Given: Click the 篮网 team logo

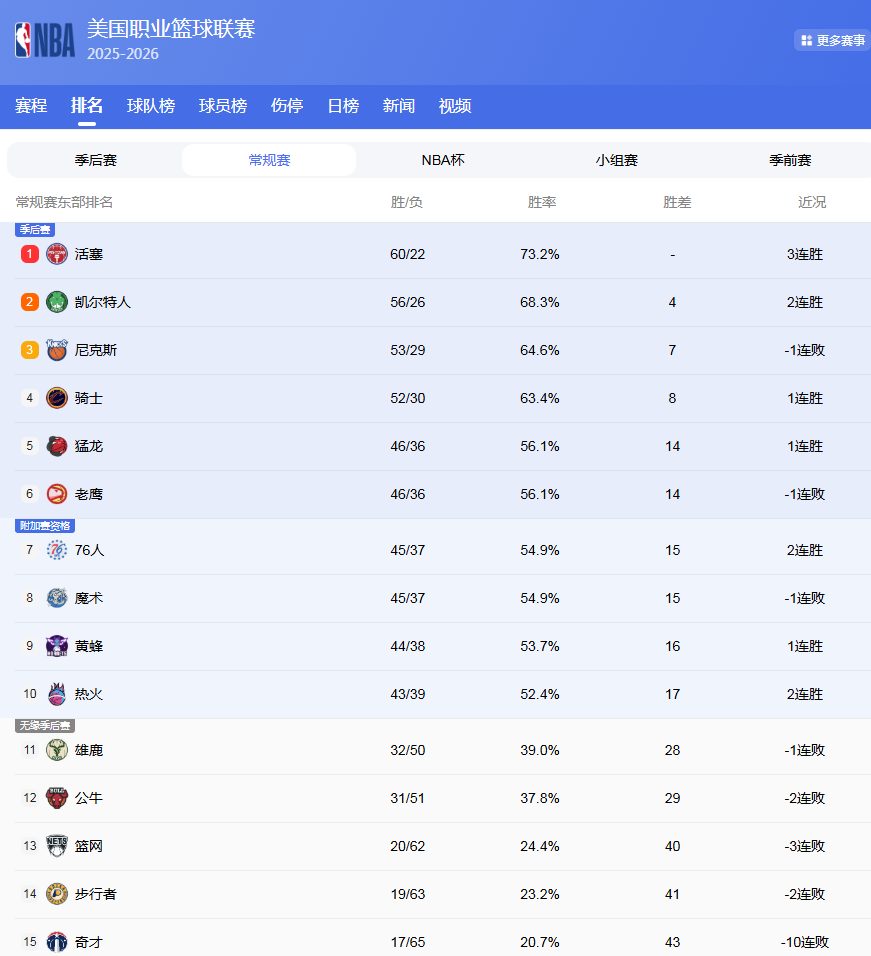Looking at the screenshot, I should [x=57, y=846].
